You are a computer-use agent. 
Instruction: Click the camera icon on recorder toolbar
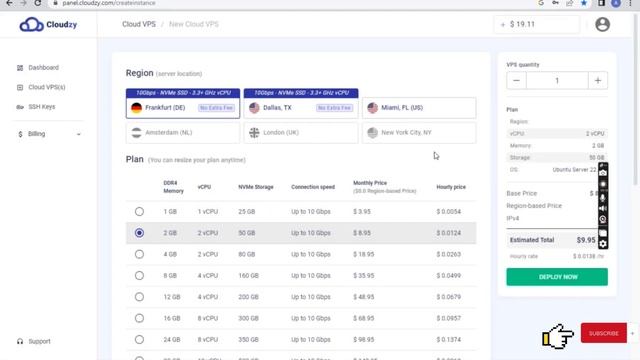(603, 173)
